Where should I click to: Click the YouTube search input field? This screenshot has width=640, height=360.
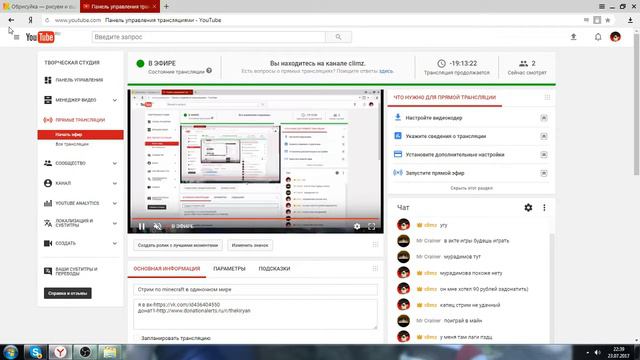209,37
